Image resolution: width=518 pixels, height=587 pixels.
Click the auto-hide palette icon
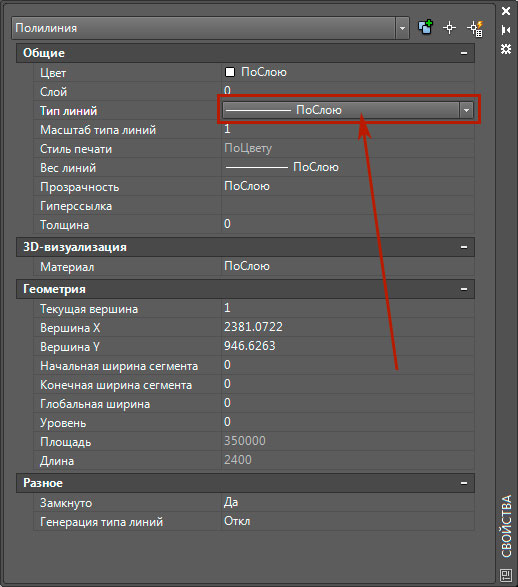click(506, 30)
